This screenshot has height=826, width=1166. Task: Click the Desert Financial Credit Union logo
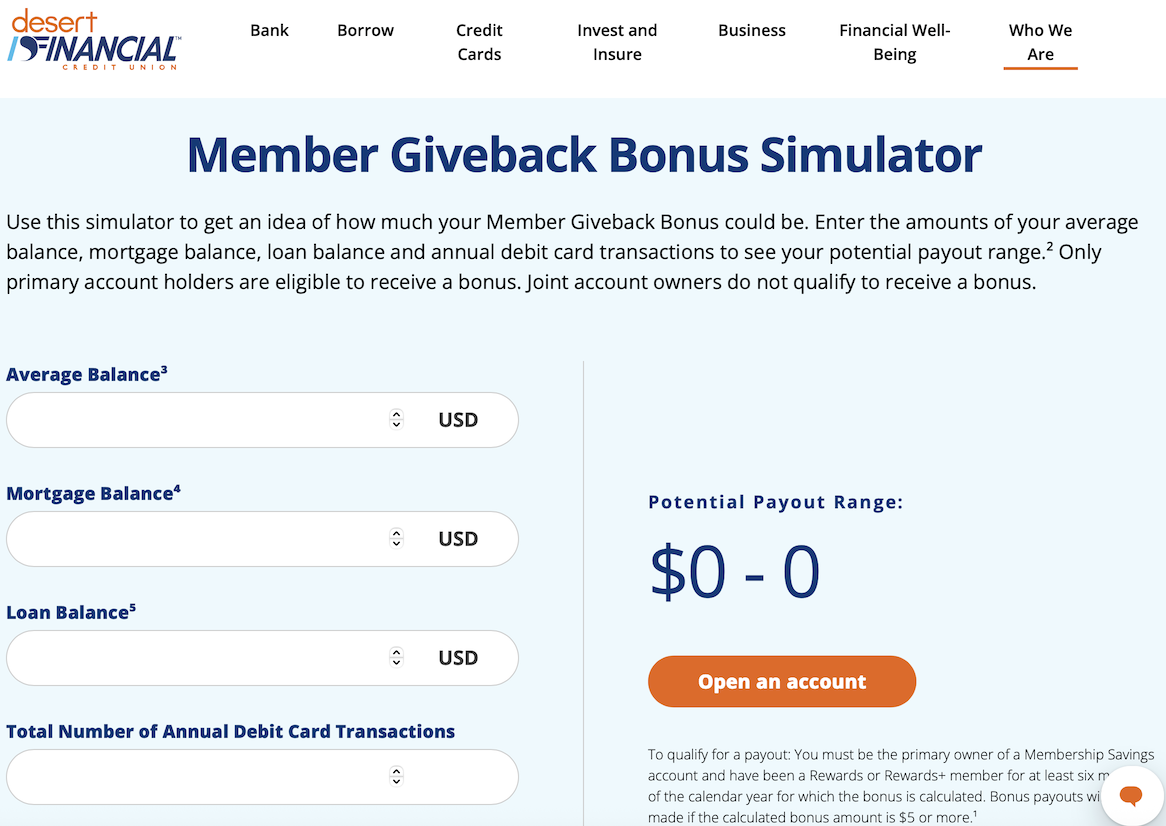pos(95,40)
